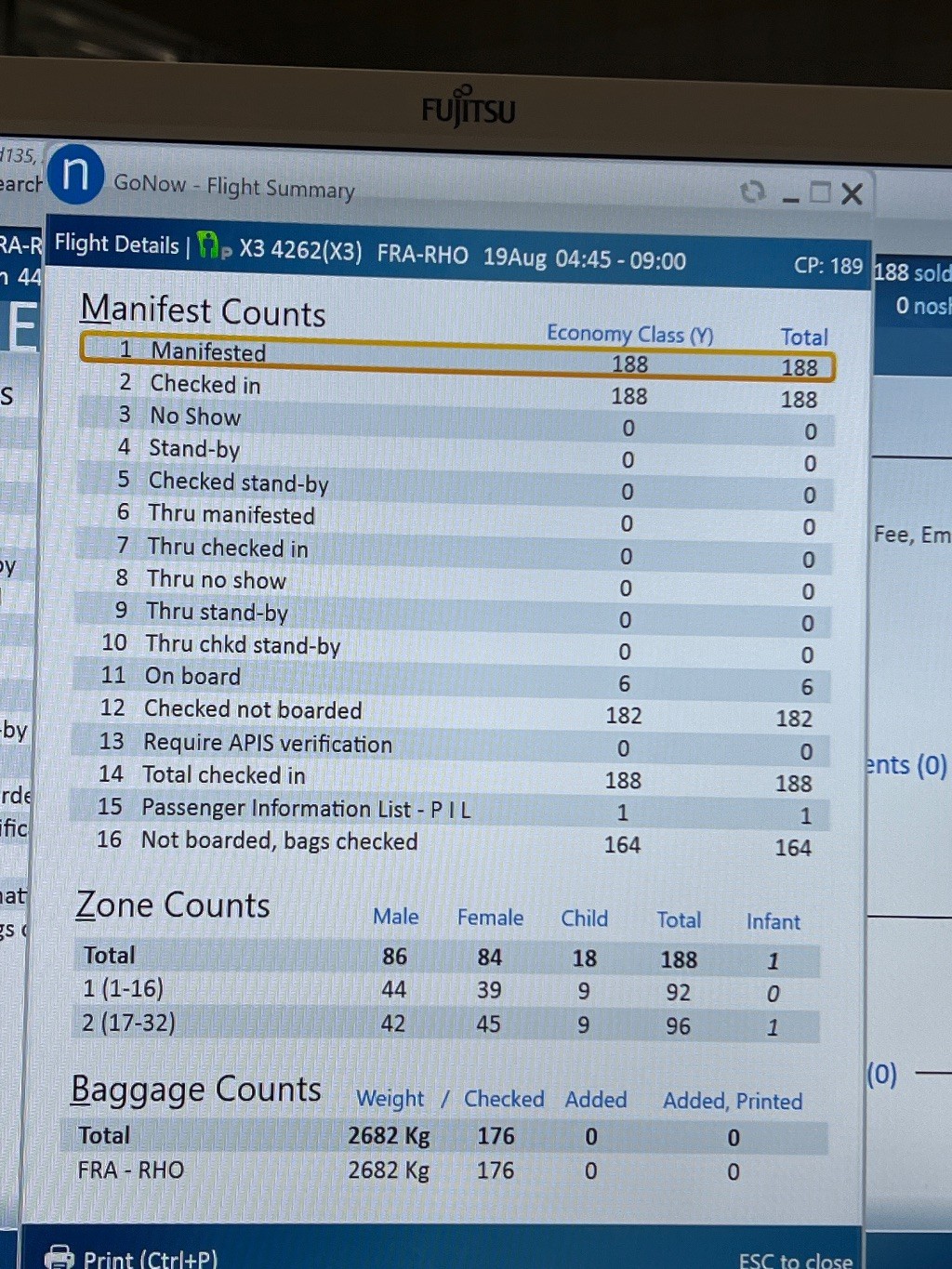Click the GoNow logo icon
The width and height of the screenshot is (952, 1269).
[75, 175]
